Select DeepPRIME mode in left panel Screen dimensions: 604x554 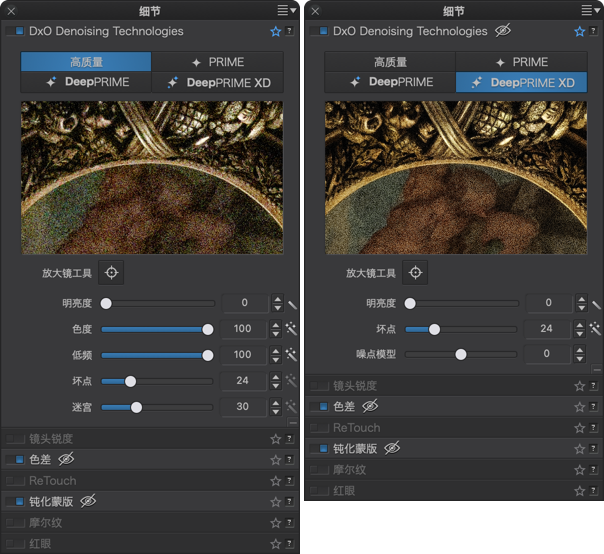pyautogui.click(x=86, y=82)
